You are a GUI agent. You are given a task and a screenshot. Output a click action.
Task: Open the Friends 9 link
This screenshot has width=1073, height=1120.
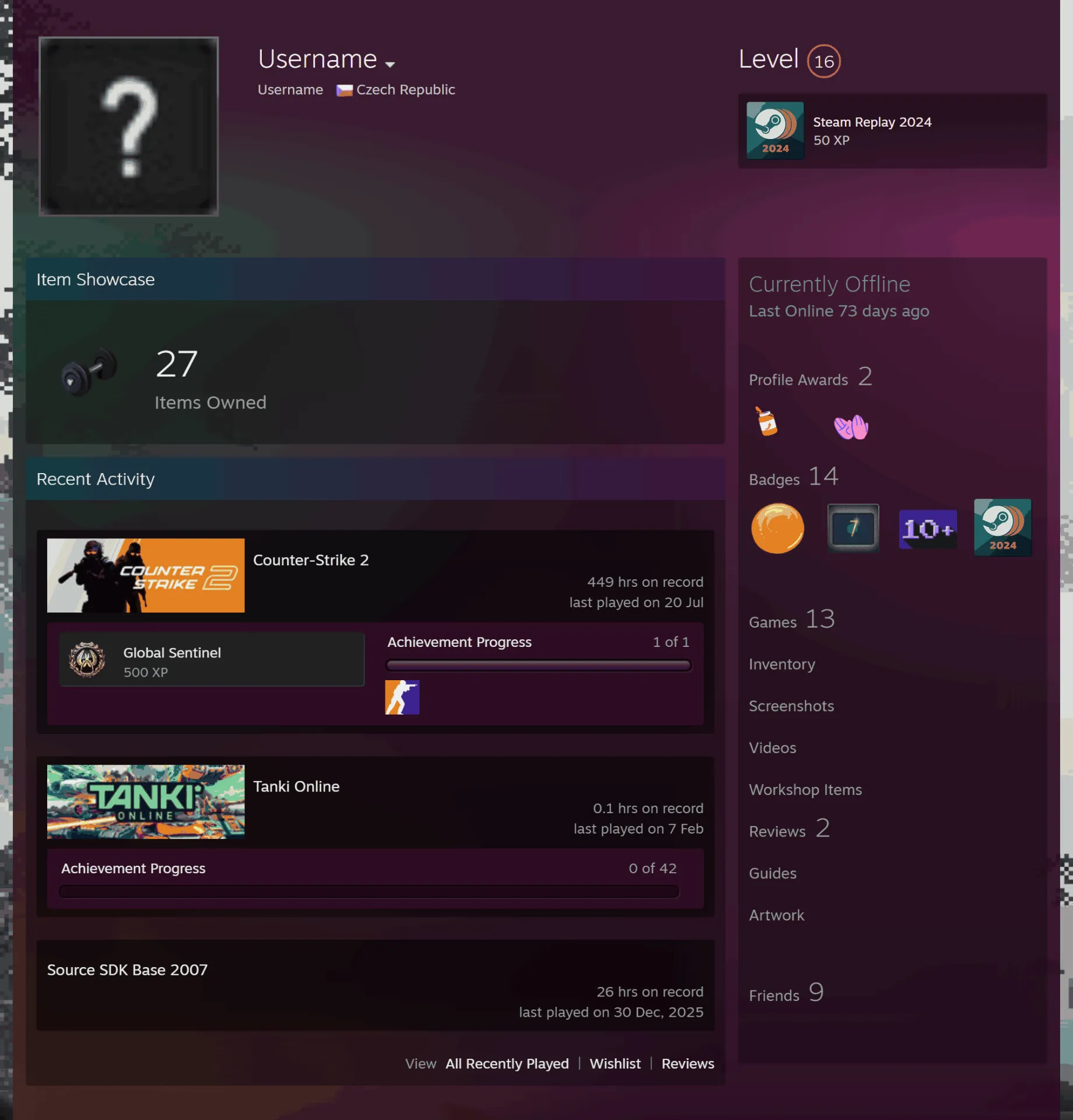(786, 993)
